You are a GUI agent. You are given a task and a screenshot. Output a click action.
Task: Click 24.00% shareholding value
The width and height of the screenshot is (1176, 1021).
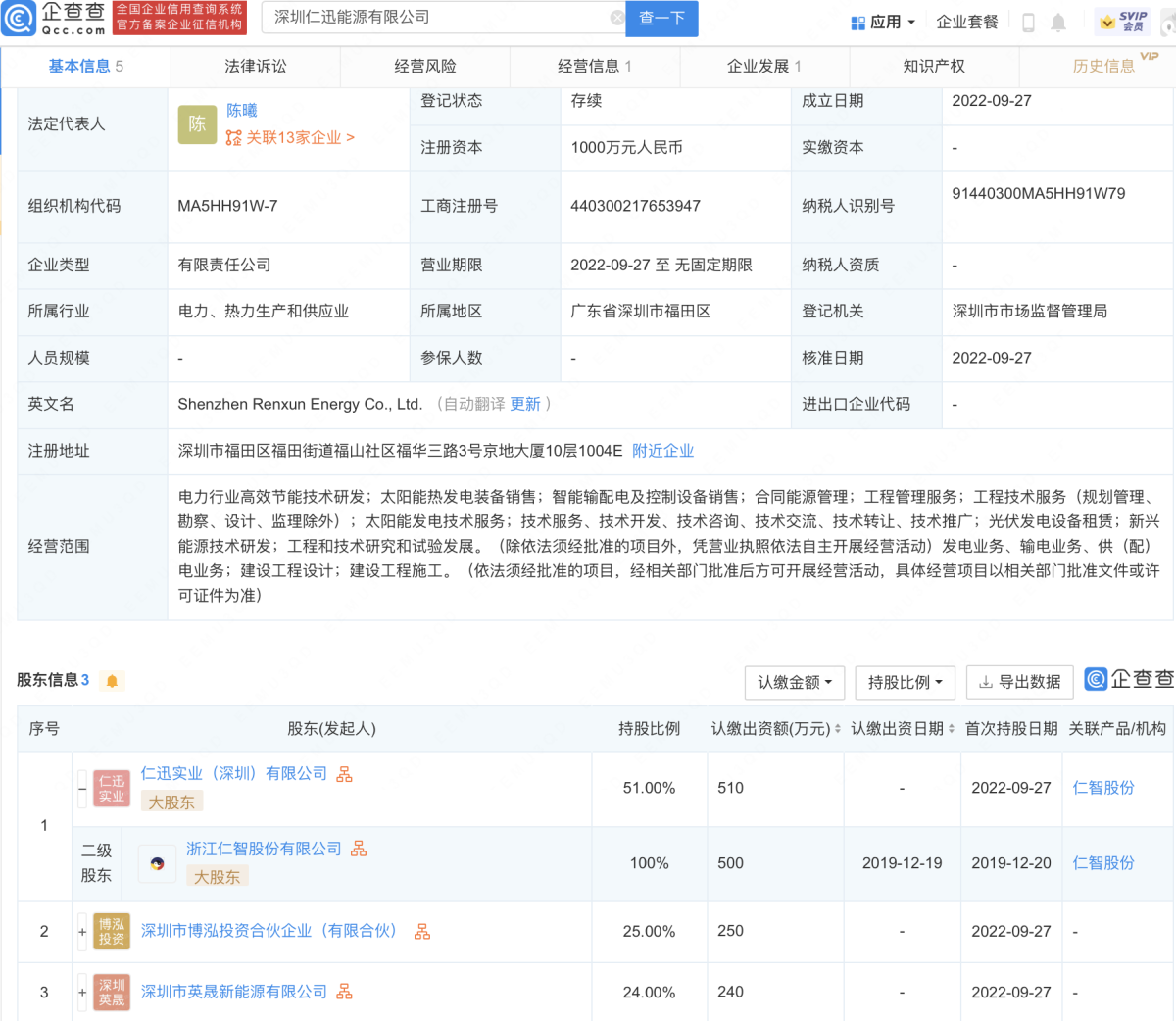(x=649, y=992)
